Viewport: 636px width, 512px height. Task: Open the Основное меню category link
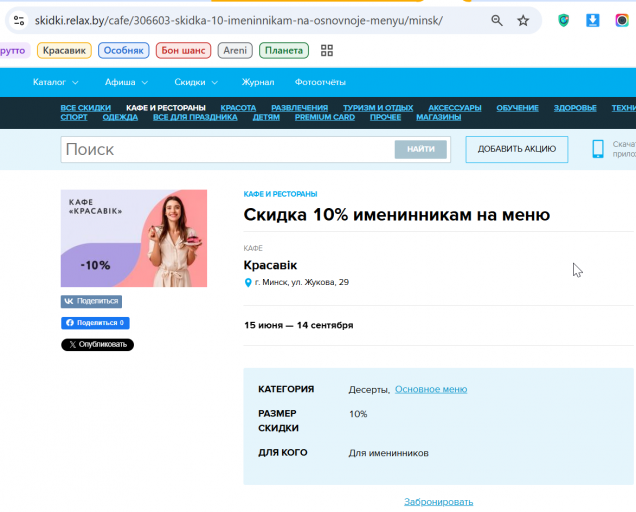click(431, 389)
